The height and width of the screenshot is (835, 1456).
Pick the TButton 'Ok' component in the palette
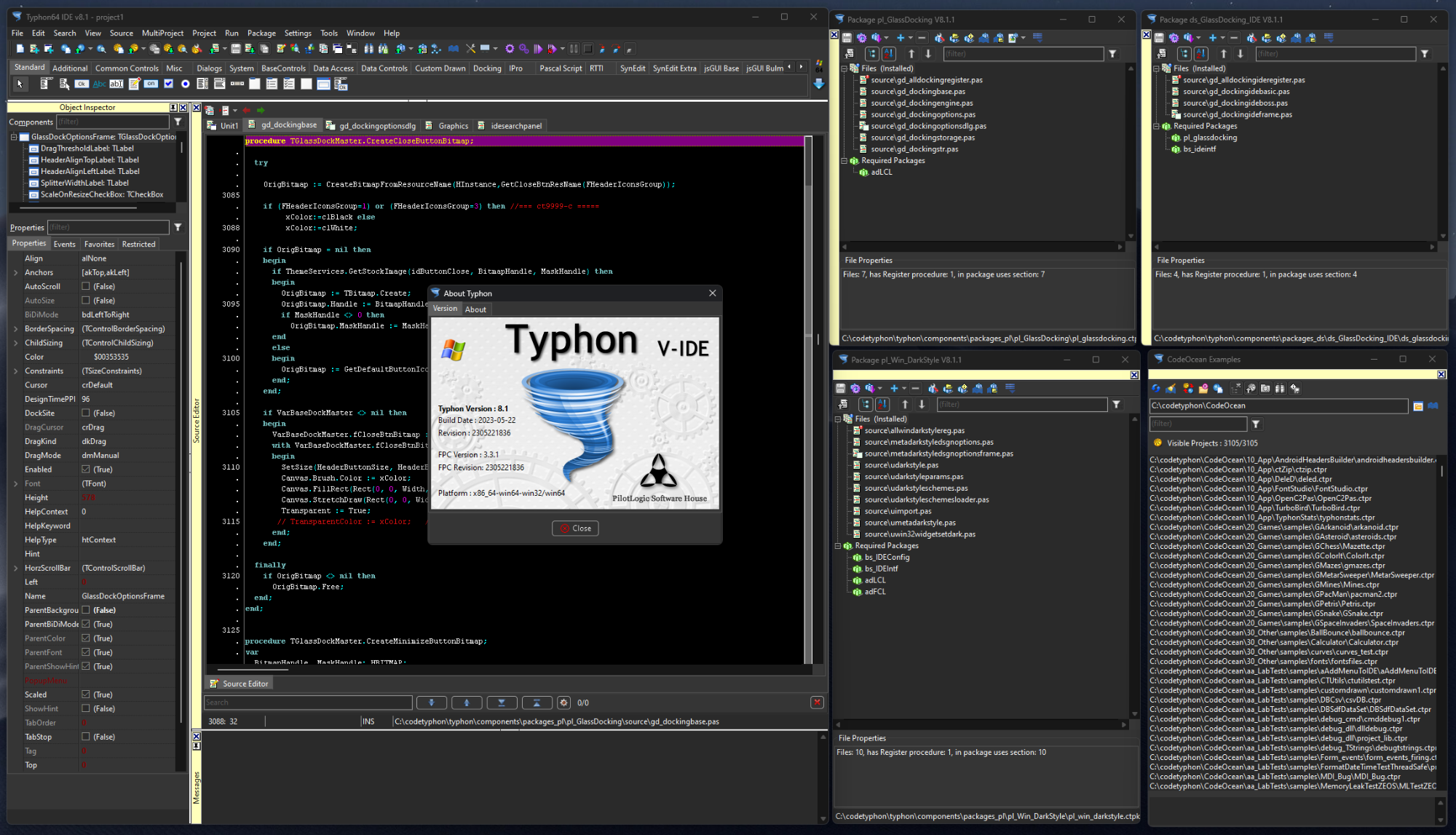click(x=82, y=84)
